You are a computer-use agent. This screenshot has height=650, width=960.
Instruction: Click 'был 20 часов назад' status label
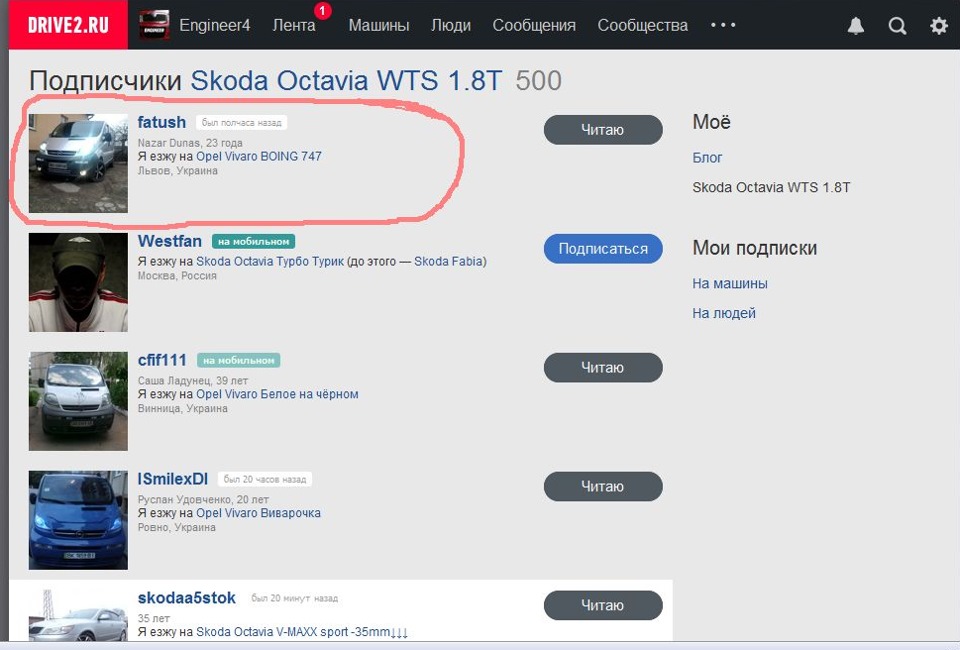tap(264, 479)
